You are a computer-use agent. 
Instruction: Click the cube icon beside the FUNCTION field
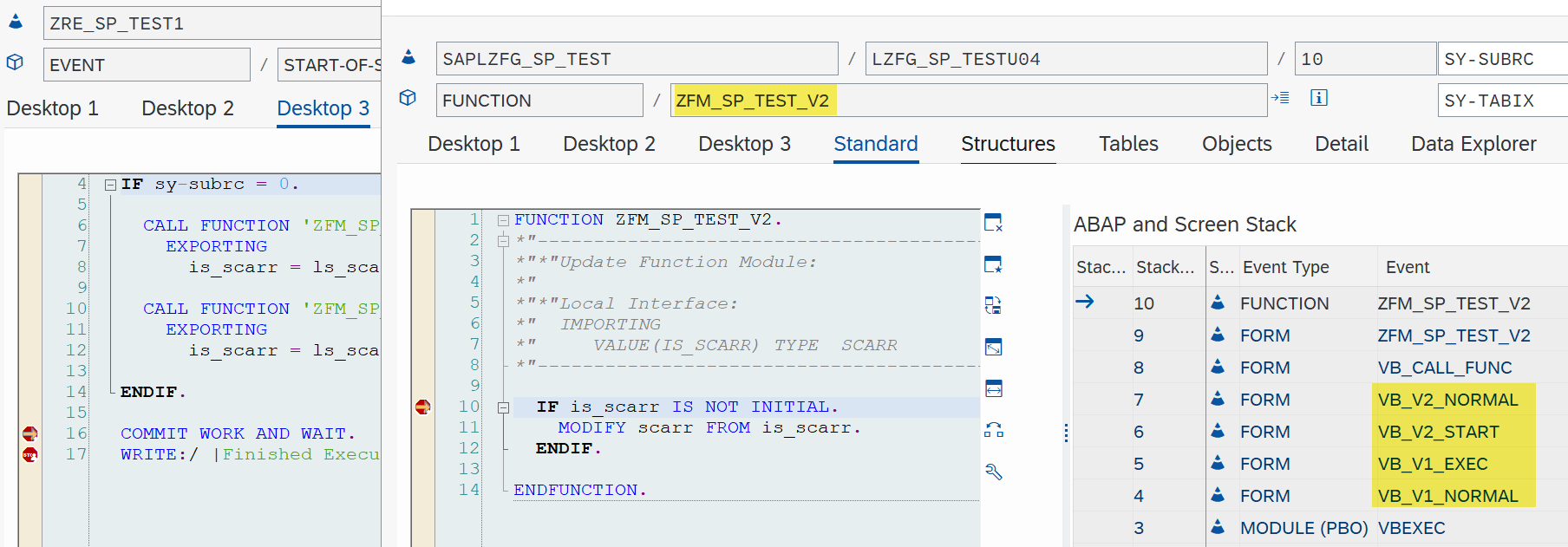coord(408,98)
